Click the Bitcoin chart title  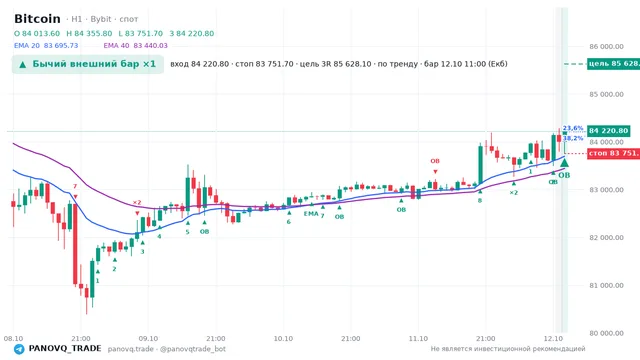[x=37, y=19]
